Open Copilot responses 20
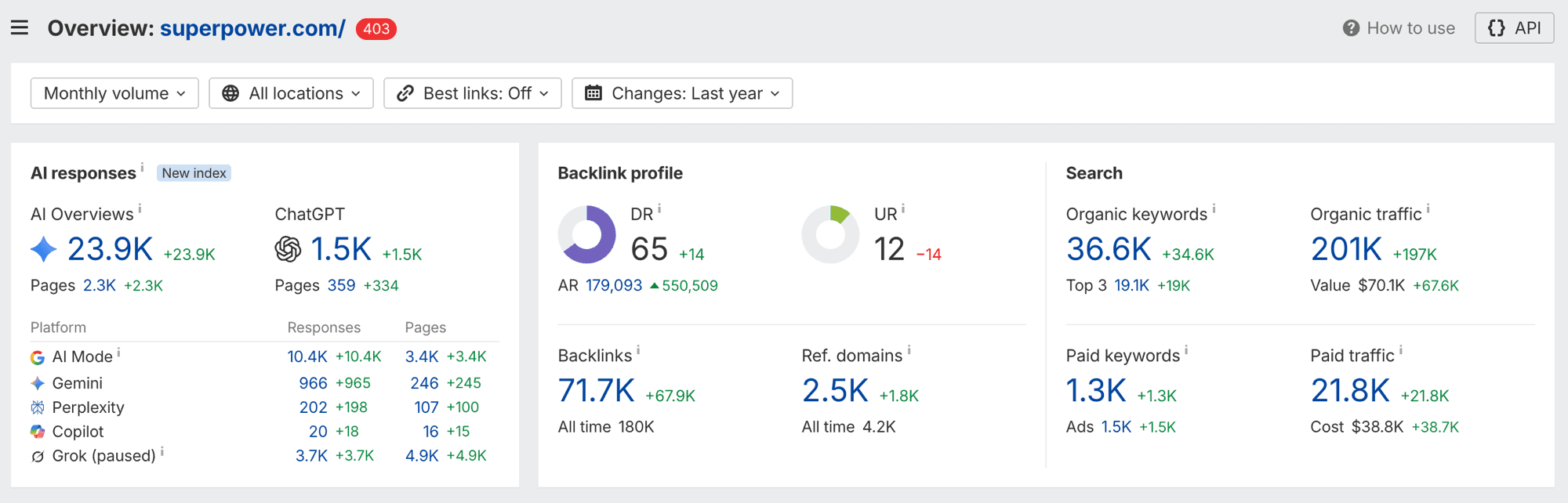The height and width of the screenshot is (503, 1568). pyautogui.click(x=318, y=432)
